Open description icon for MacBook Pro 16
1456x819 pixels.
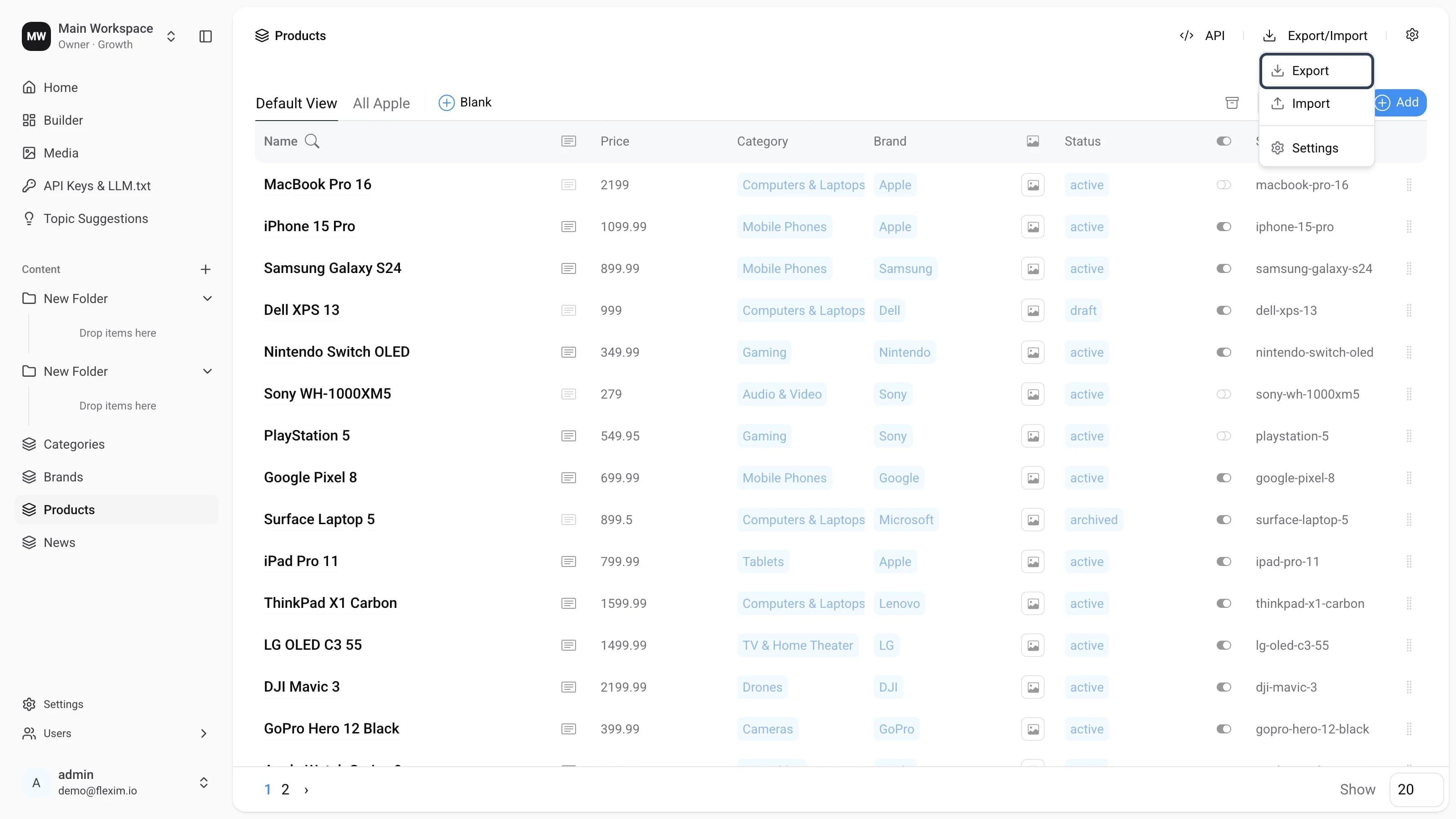569,185
